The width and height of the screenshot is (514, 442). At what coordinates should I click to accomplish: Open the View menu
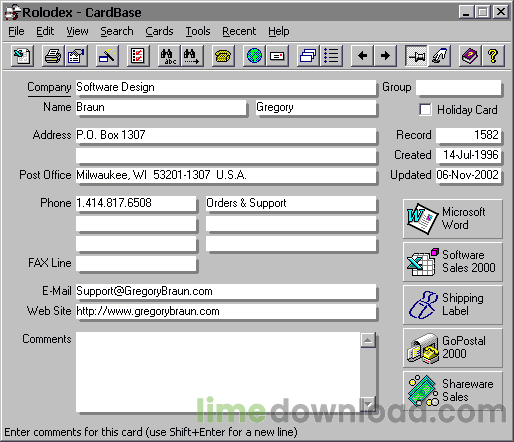tap(77, 31)
